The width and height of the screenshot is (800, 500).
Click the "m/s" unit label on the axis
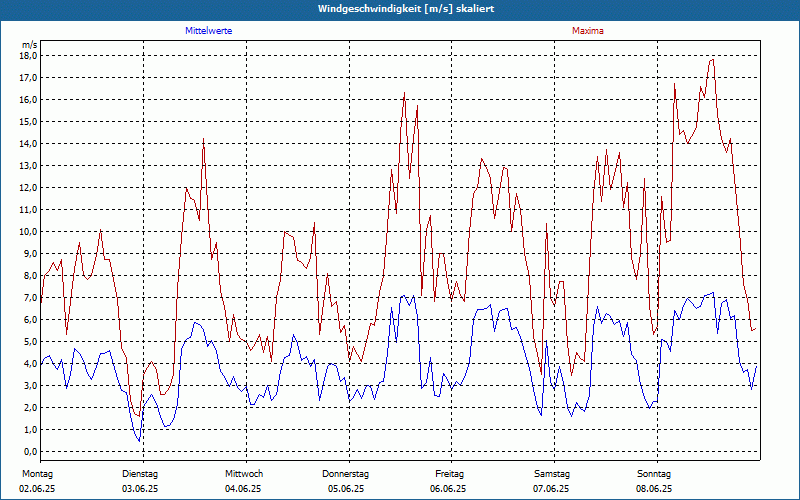click(x=30, y=45)
